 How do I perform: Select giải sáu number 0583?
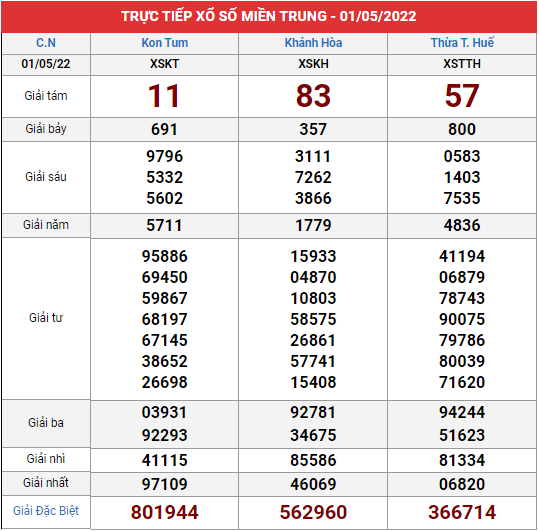[x=462, y=156]
